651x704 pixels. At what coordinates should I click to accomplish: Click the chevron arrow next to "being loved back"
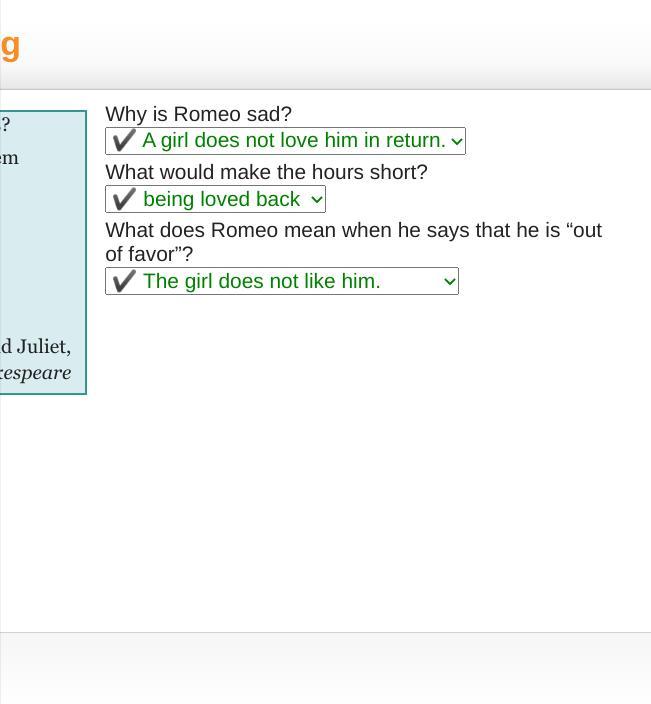point(317,200)
